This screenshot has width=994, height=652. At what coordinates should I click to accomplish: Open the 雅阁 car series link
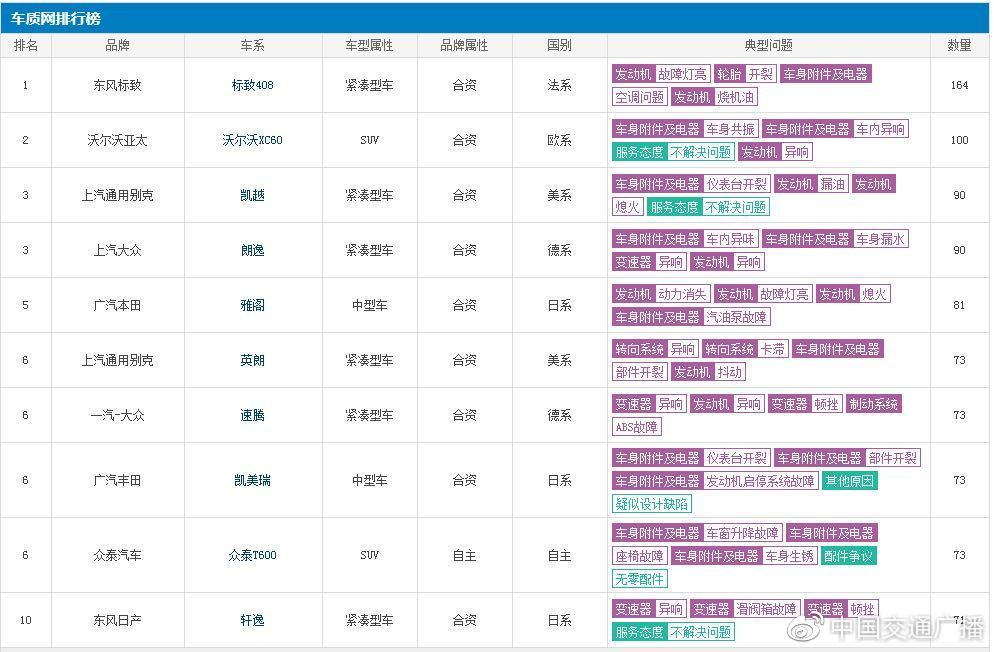tap(252, 305)
